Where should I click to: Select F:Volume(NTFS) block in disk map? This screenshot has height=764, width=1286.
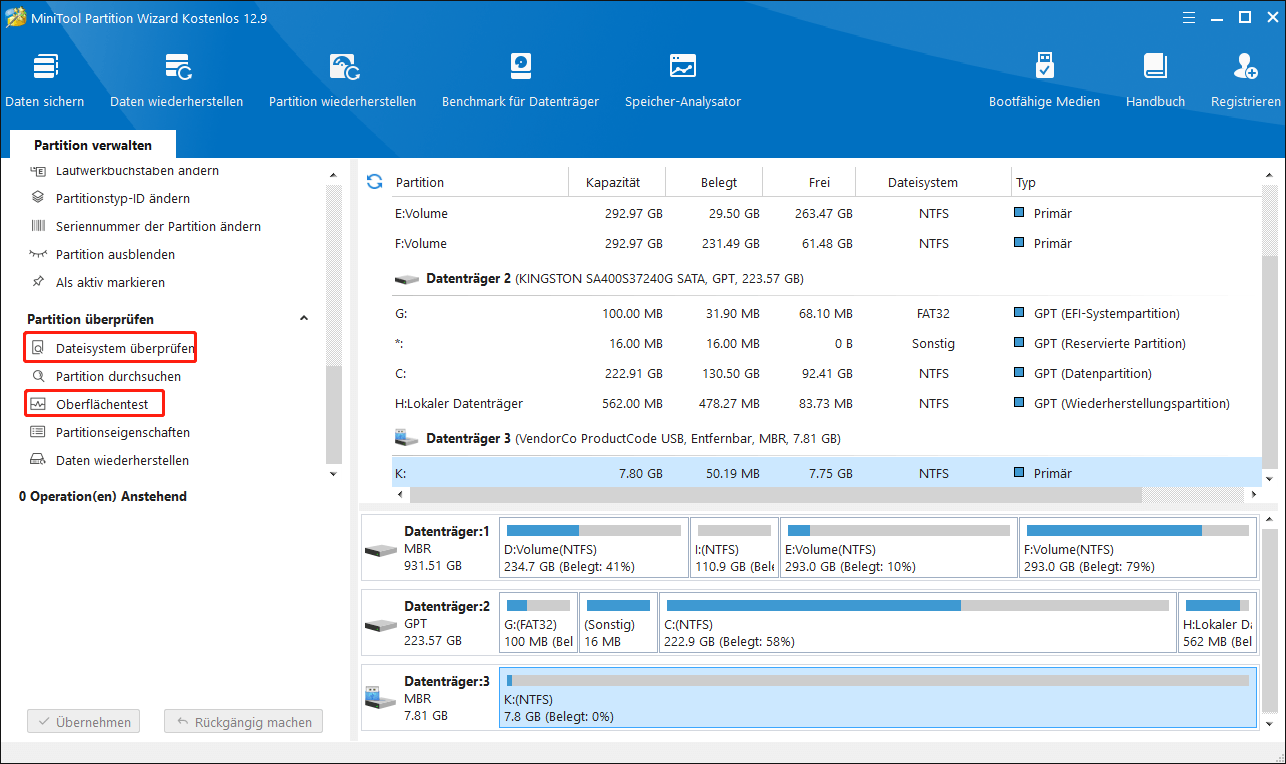click(x=1137, y=548)
